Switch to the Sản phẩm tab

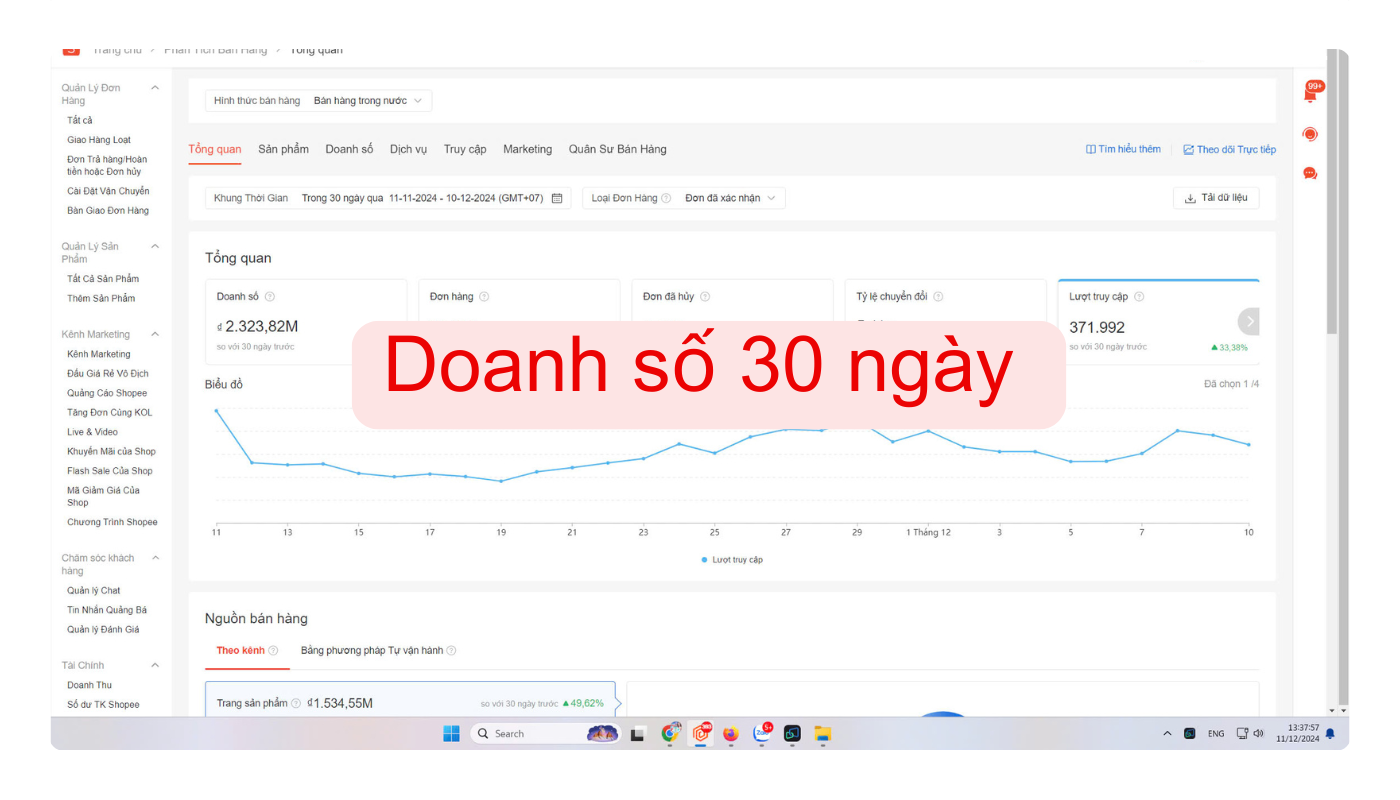point(283,149)
